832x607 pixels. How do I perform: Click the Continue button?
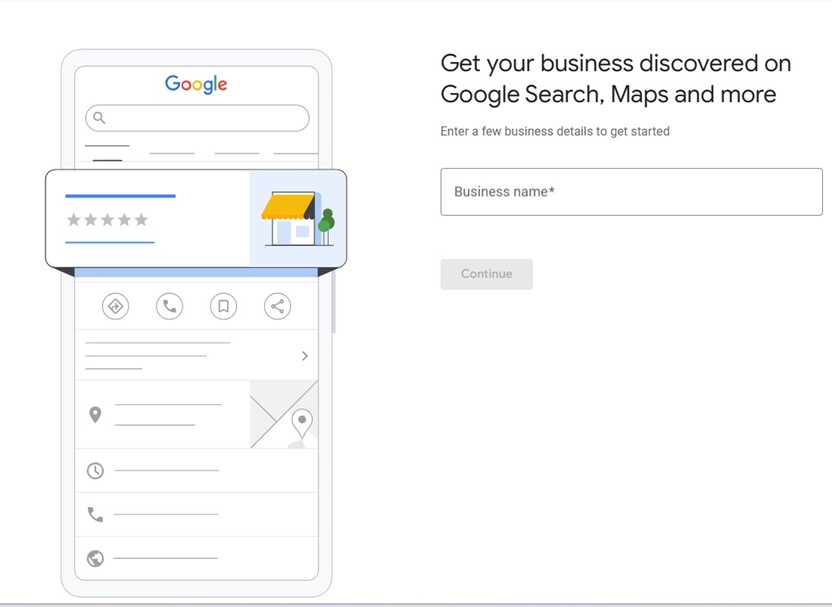[x=487, y=274]
